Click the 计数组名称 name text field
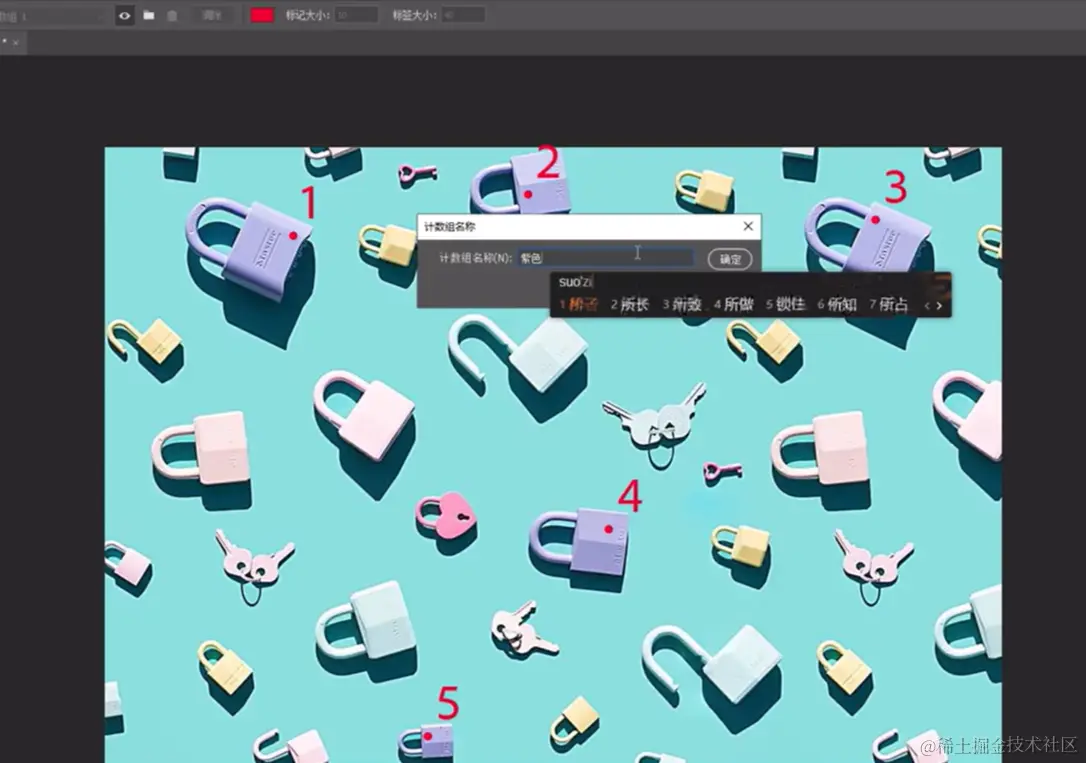Screen dimensions: 1086x763 click(606, 258)
